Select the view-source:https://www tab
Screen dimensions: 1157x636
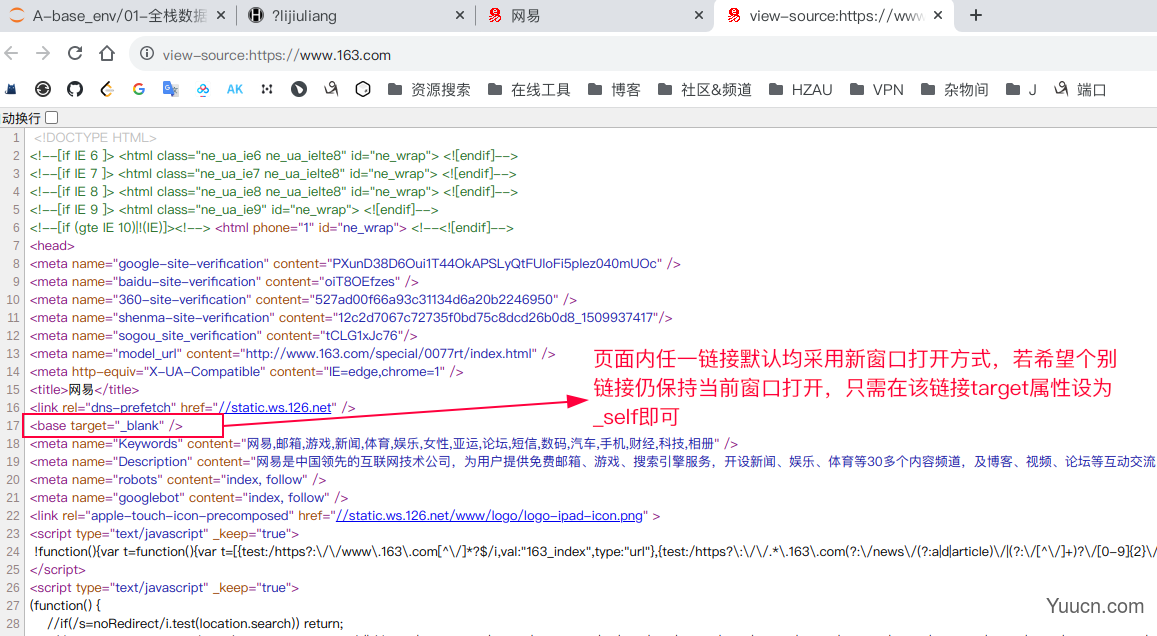(x=834, y=15)
